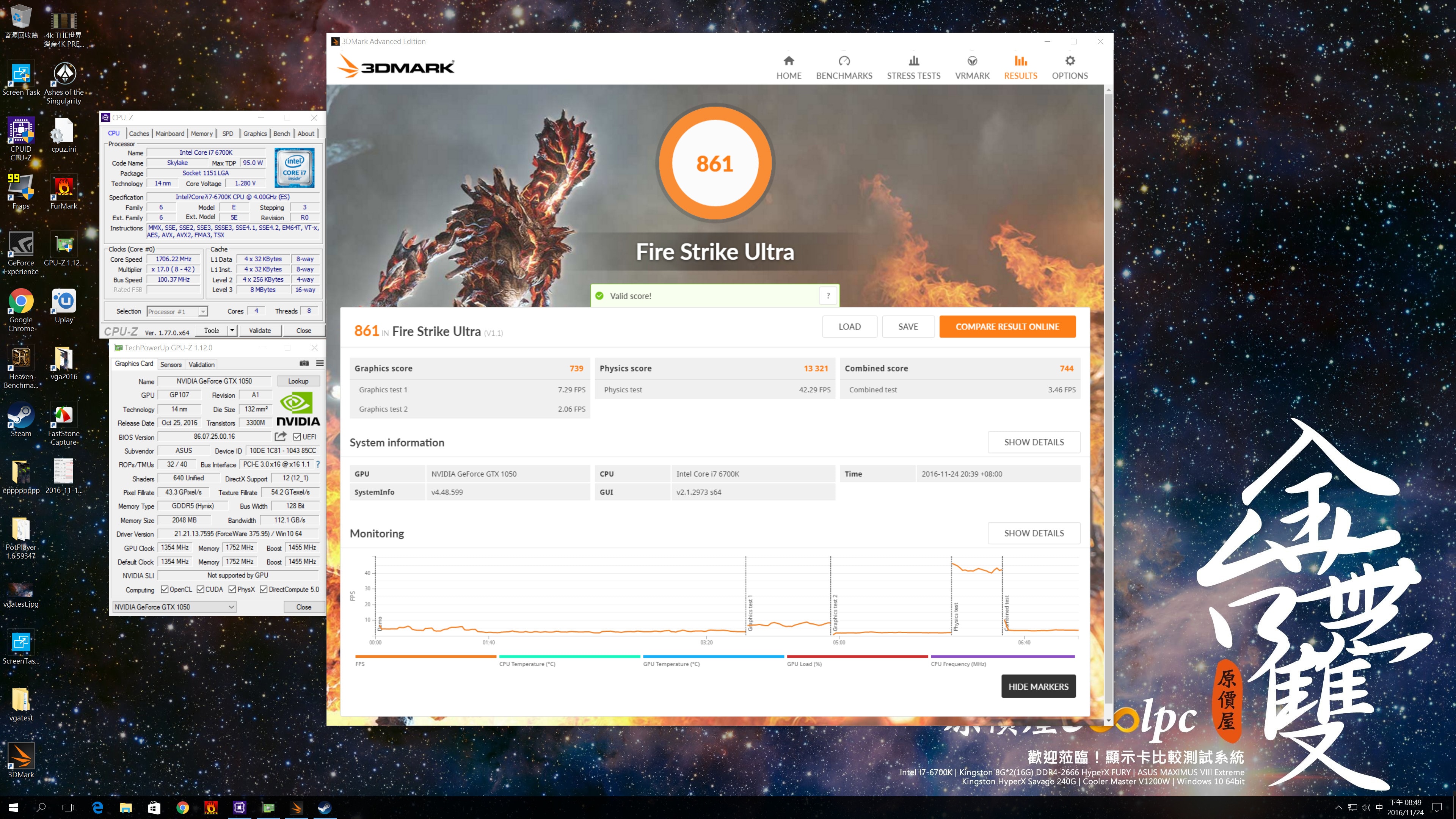This screenshot has height=819, width=1456.
Task: Open the Validation tab in GPU-Z
Action: tap(201, 364)
